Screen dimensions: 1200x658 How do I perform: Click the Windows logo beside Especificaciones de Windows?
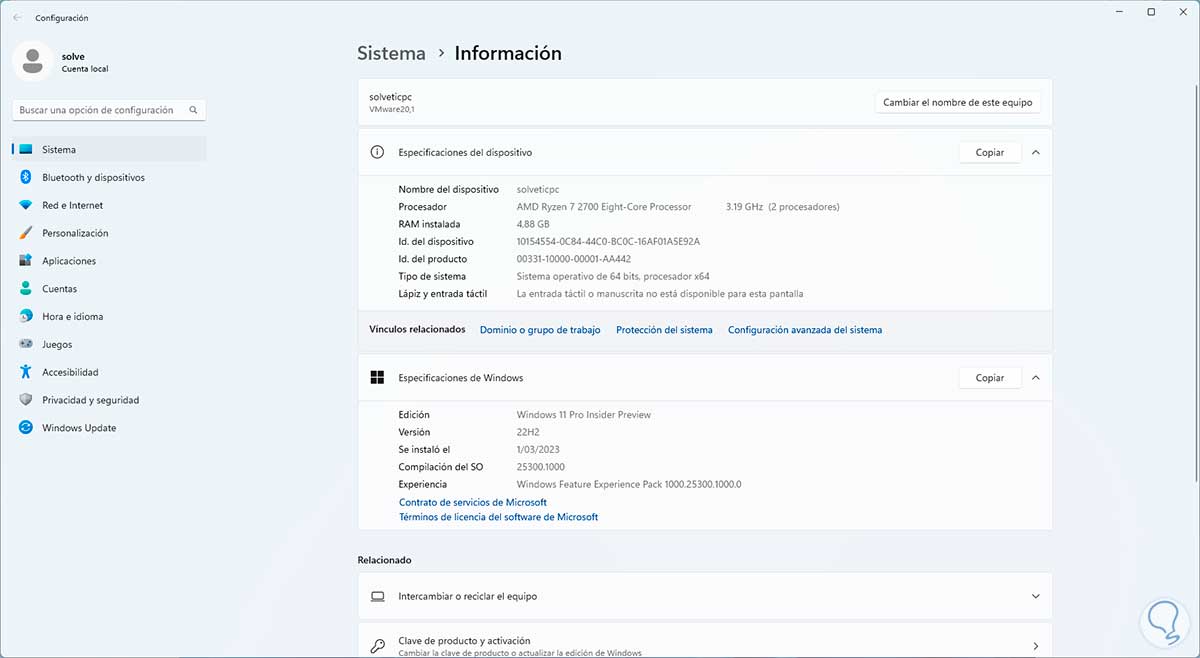(x=377, y=378)
